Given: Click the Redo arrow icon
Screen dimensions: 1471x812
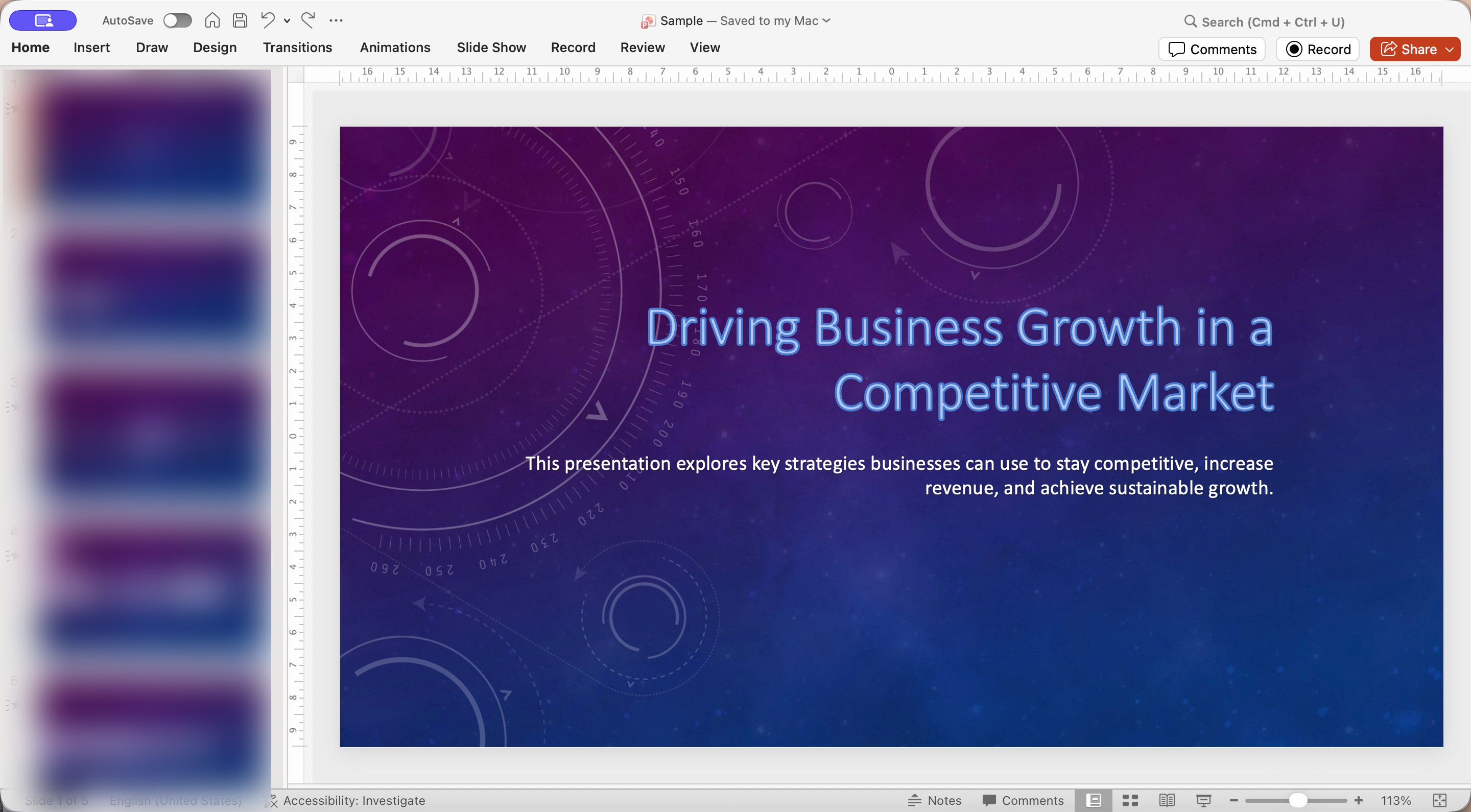Looking at the screenshot, I should pos(309,20).
